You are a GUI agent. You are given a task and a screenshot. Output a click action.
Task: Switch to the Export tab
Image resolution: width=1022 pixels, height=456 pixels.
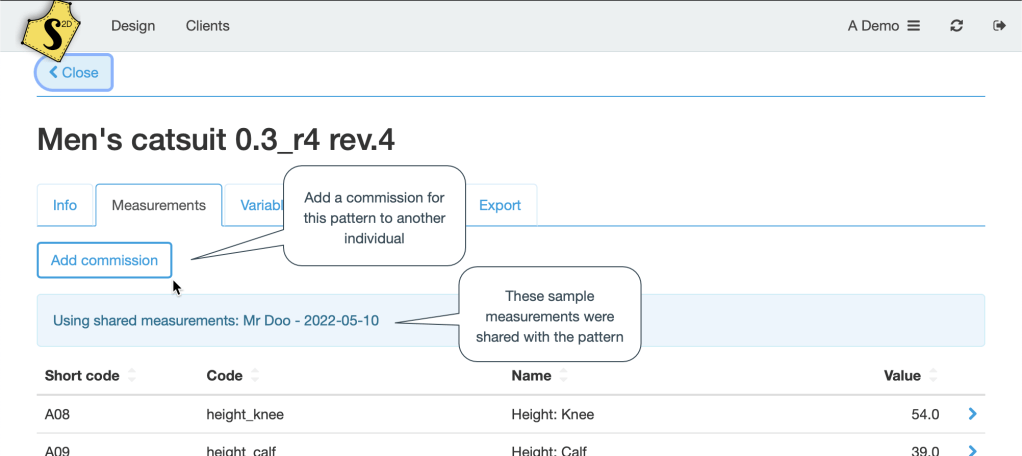click(x=500, y=205)
